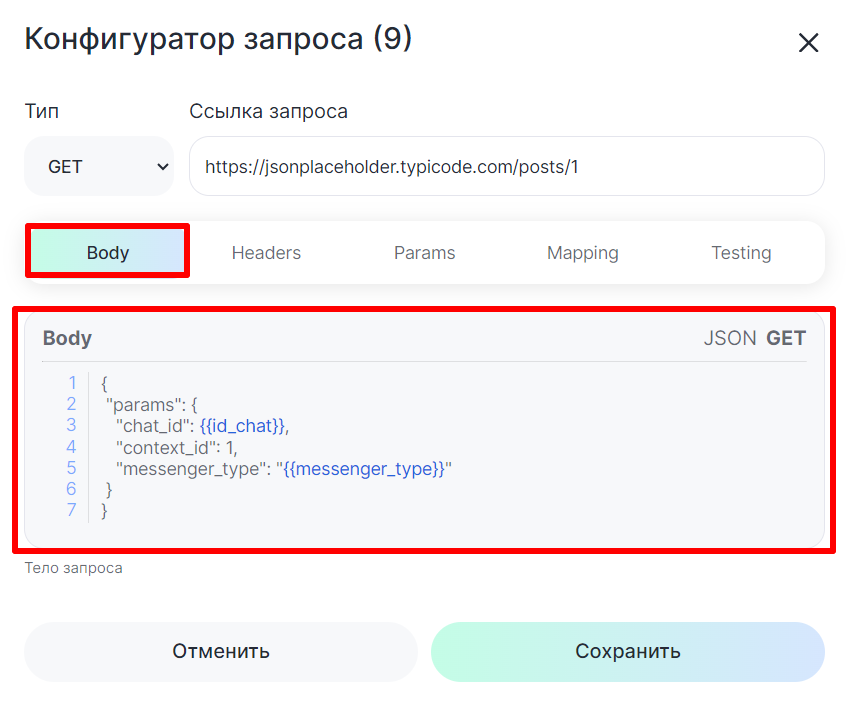This screenshot has height=708, width=848.
Task: Click line number 7 in the editor gutter
Action: click(x=71, y=511)
